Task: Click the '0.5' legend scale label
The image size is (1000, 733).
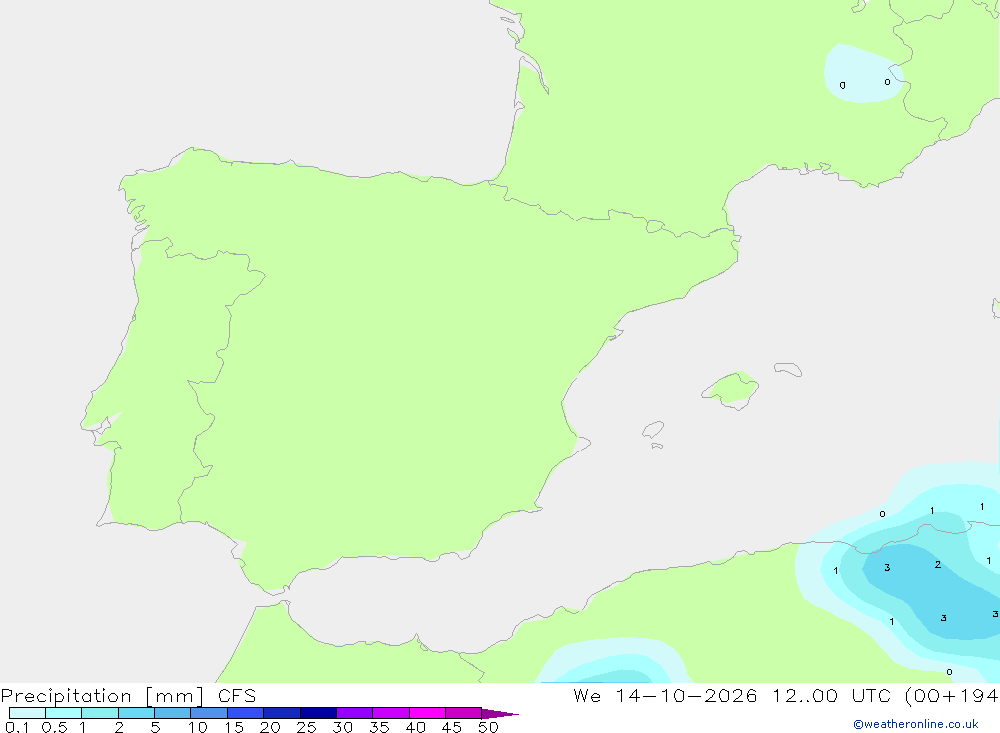Action: tap(54, 727)
